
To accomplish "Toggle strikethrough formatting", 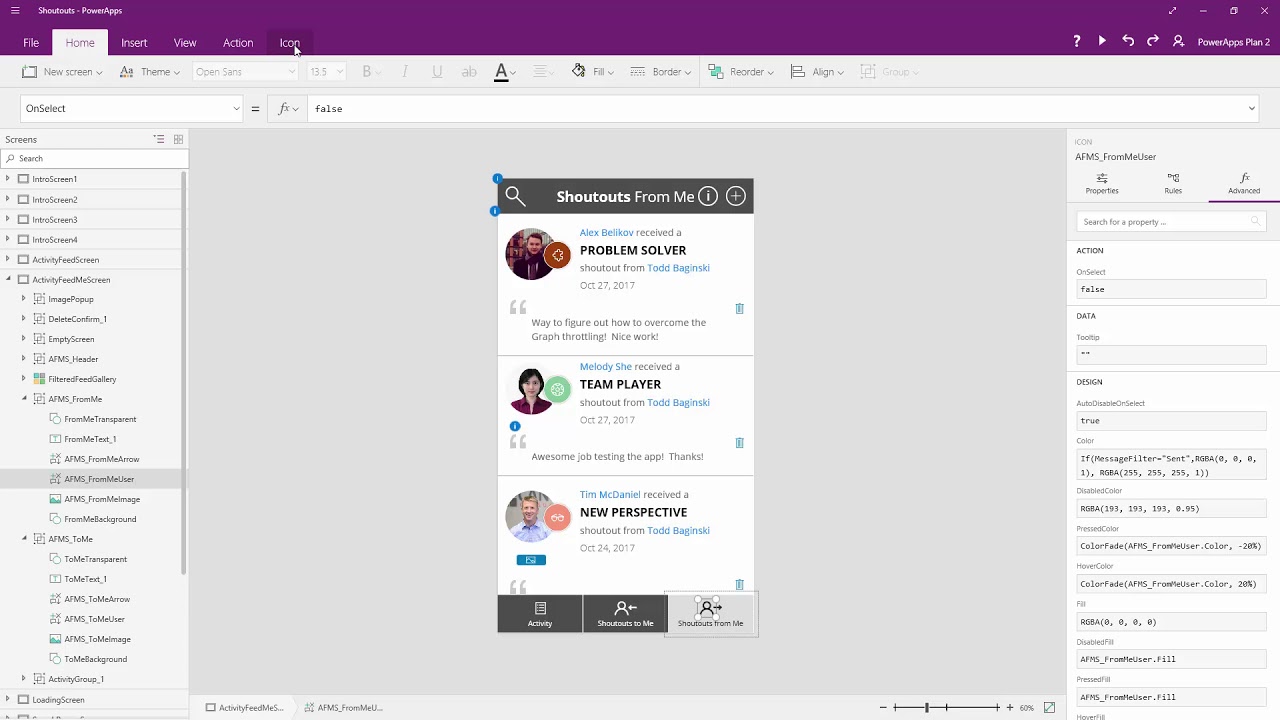I will click(469, 72).
